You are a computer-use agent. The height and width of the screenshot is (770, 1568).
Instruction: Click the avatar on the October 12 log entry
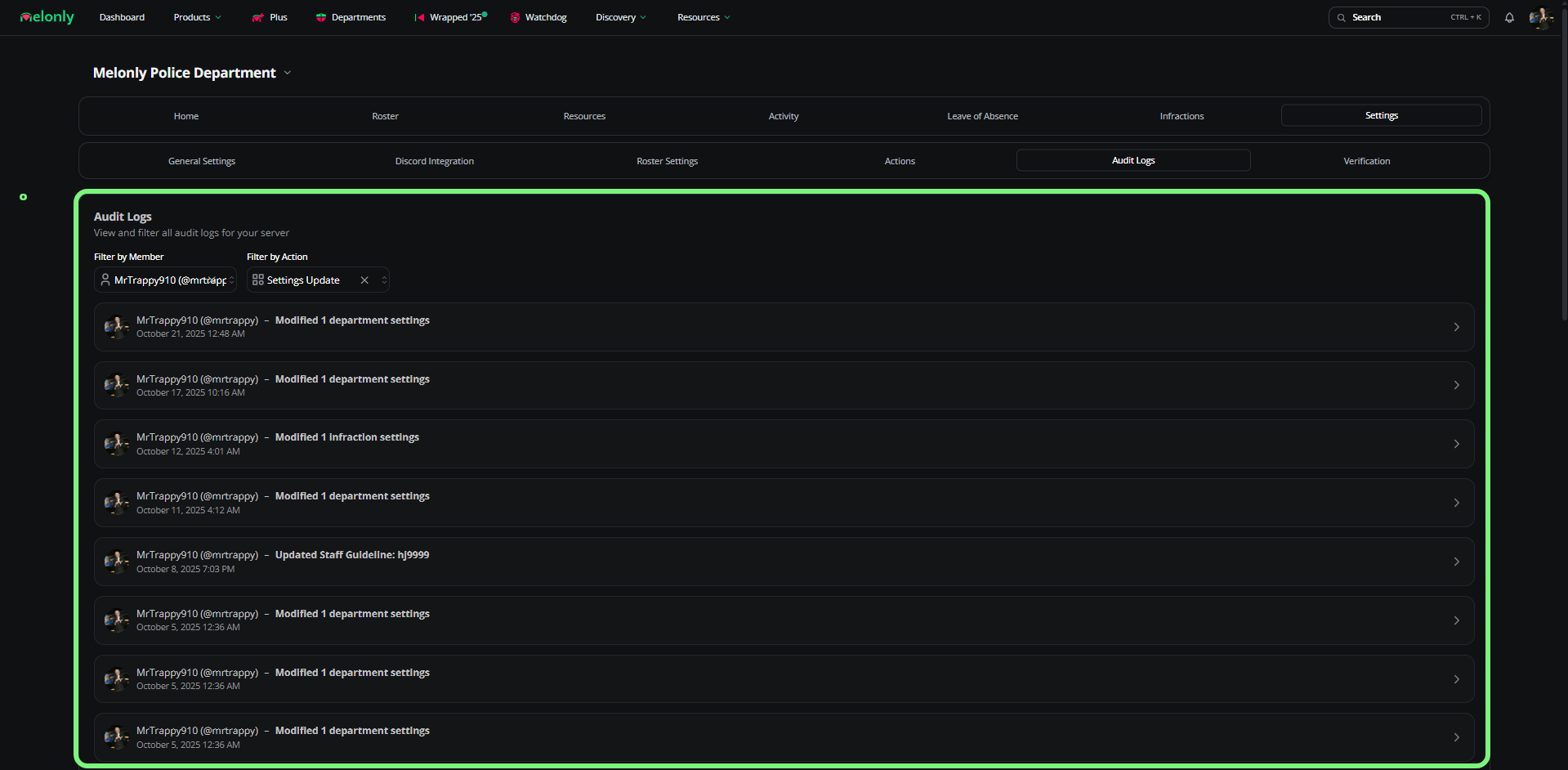click(116, 444)
